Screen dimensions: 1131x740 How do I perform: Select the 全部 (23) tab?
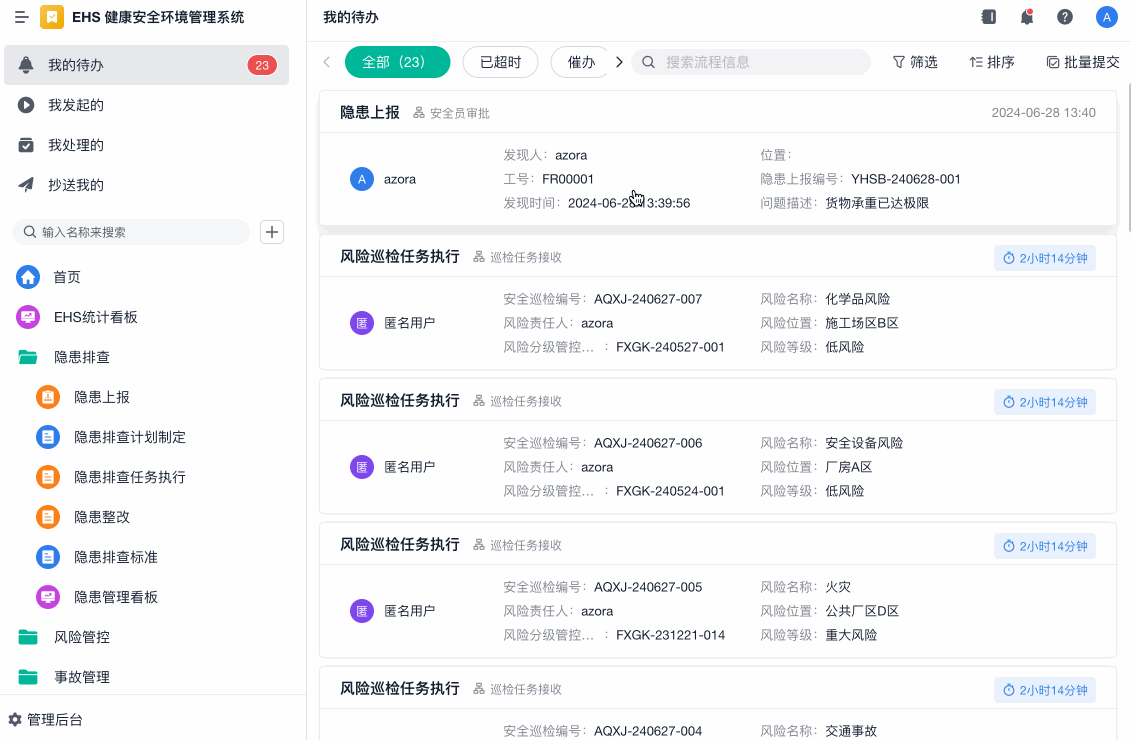point(397,62)
